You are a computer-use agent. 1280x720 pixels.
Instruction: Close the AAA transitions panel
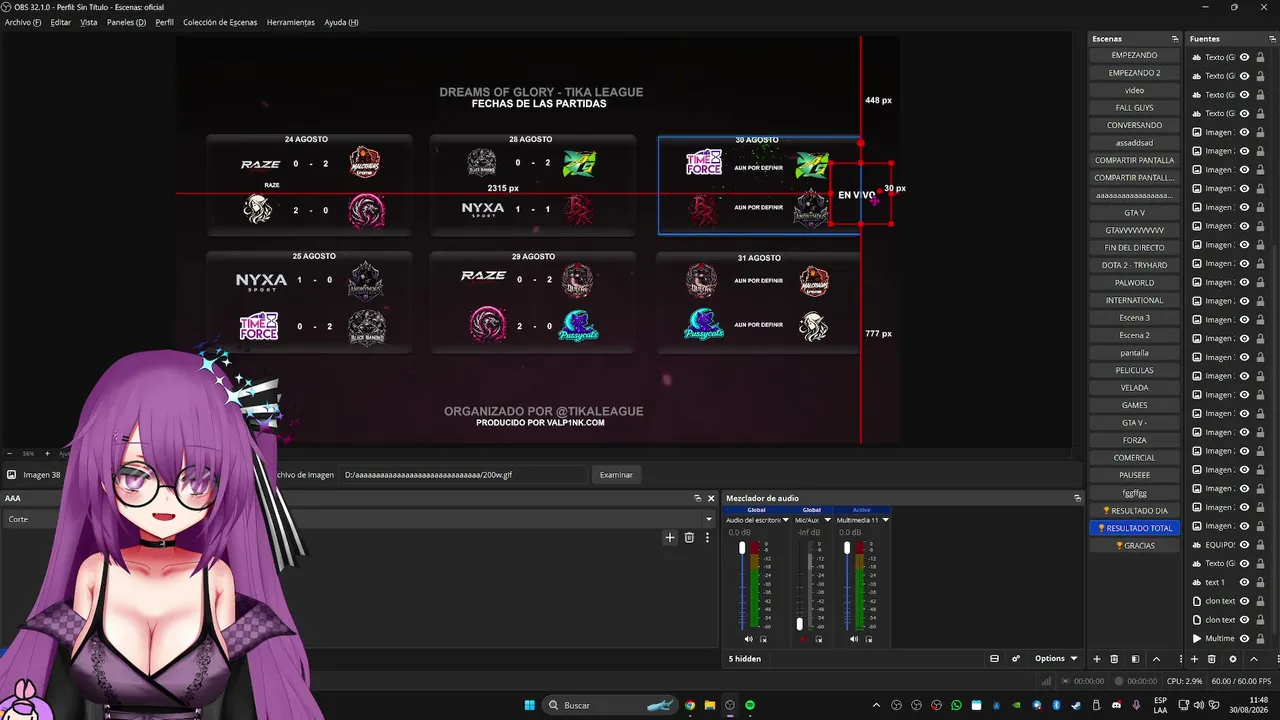tap(711, 498)
